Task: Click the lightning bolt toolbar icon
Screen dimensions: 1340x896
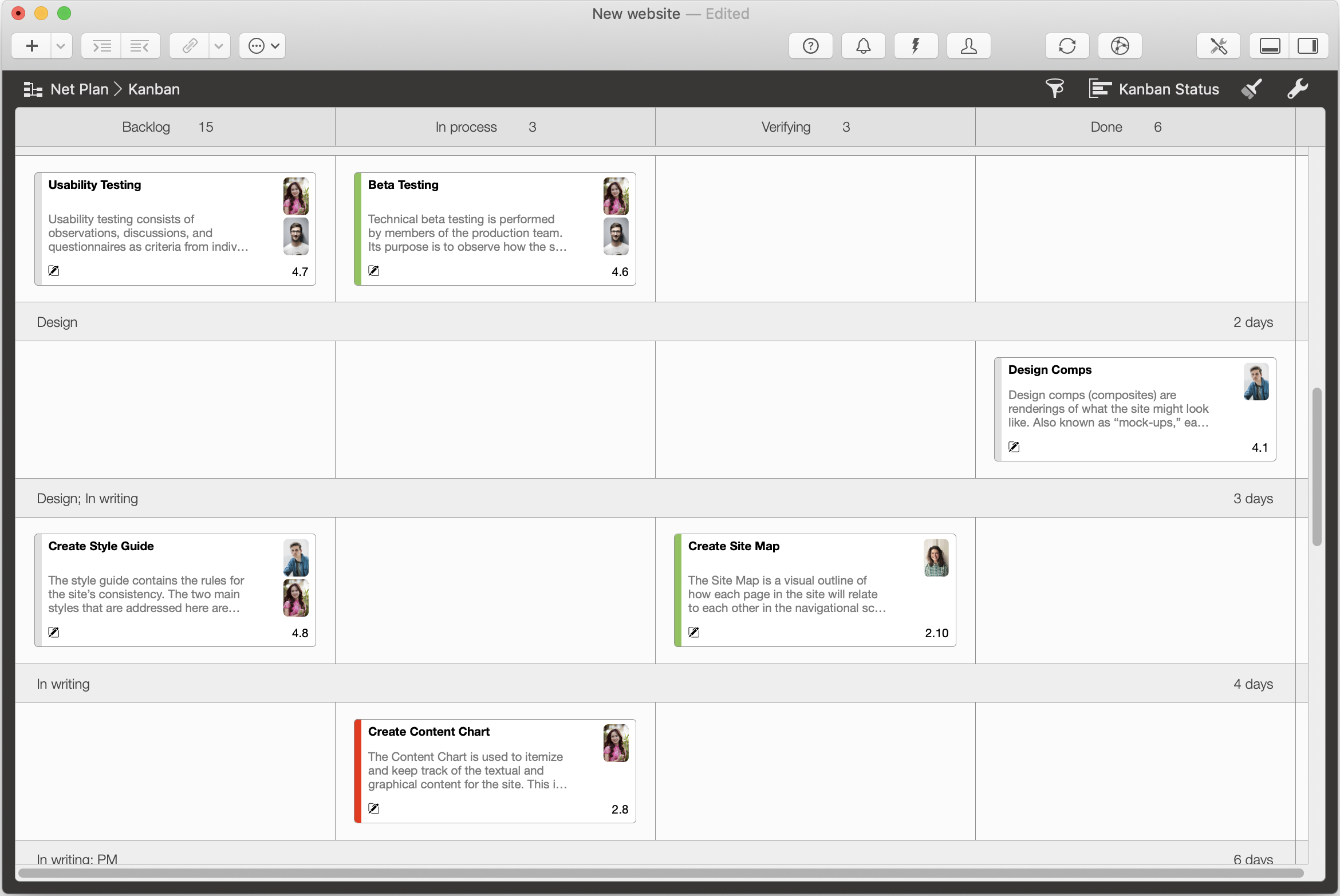Action: point(916,46)
